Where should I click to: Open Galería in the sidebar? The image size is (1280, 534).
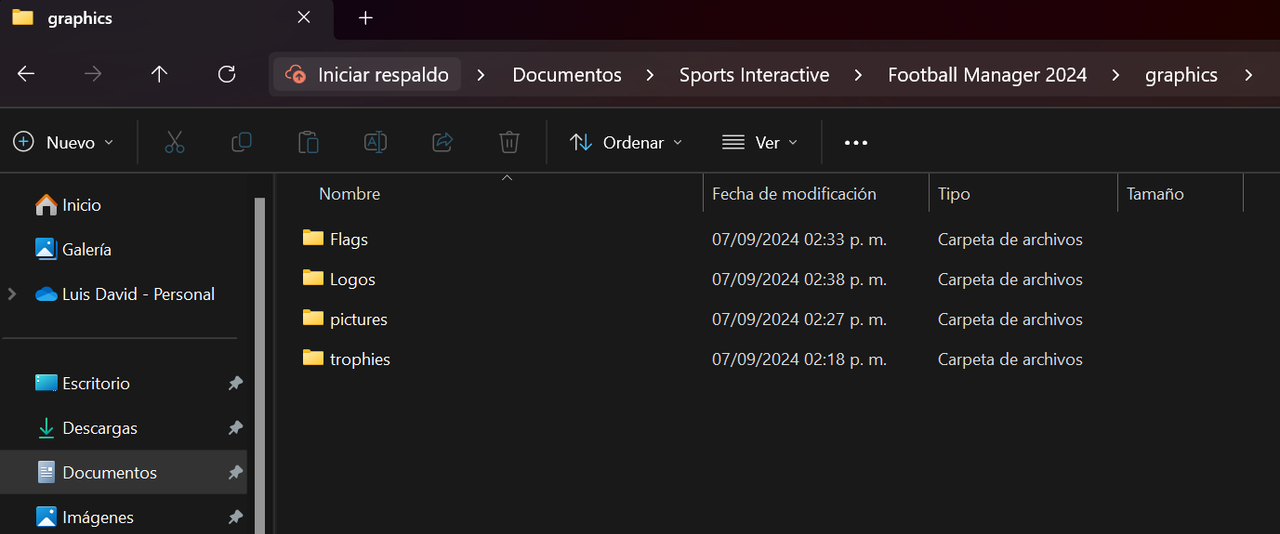[73, 250]
